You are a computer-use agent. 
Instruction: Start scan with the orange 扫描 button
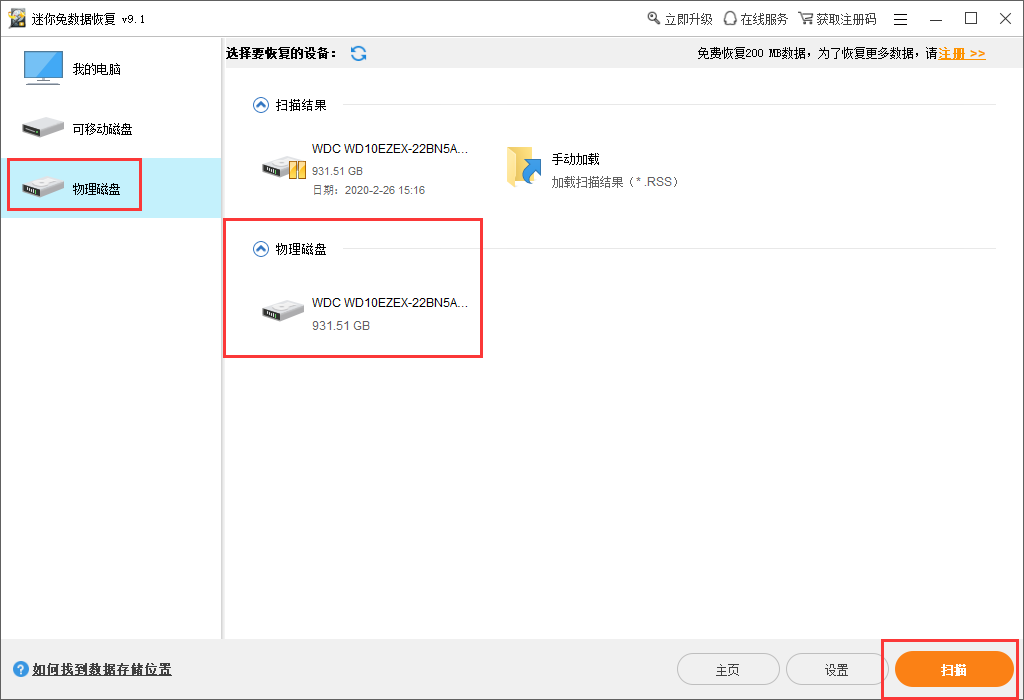[x=953, y=669]
